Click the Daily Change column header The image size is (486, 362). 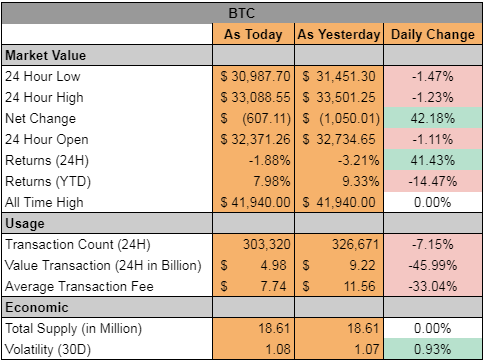click(433, 34)
